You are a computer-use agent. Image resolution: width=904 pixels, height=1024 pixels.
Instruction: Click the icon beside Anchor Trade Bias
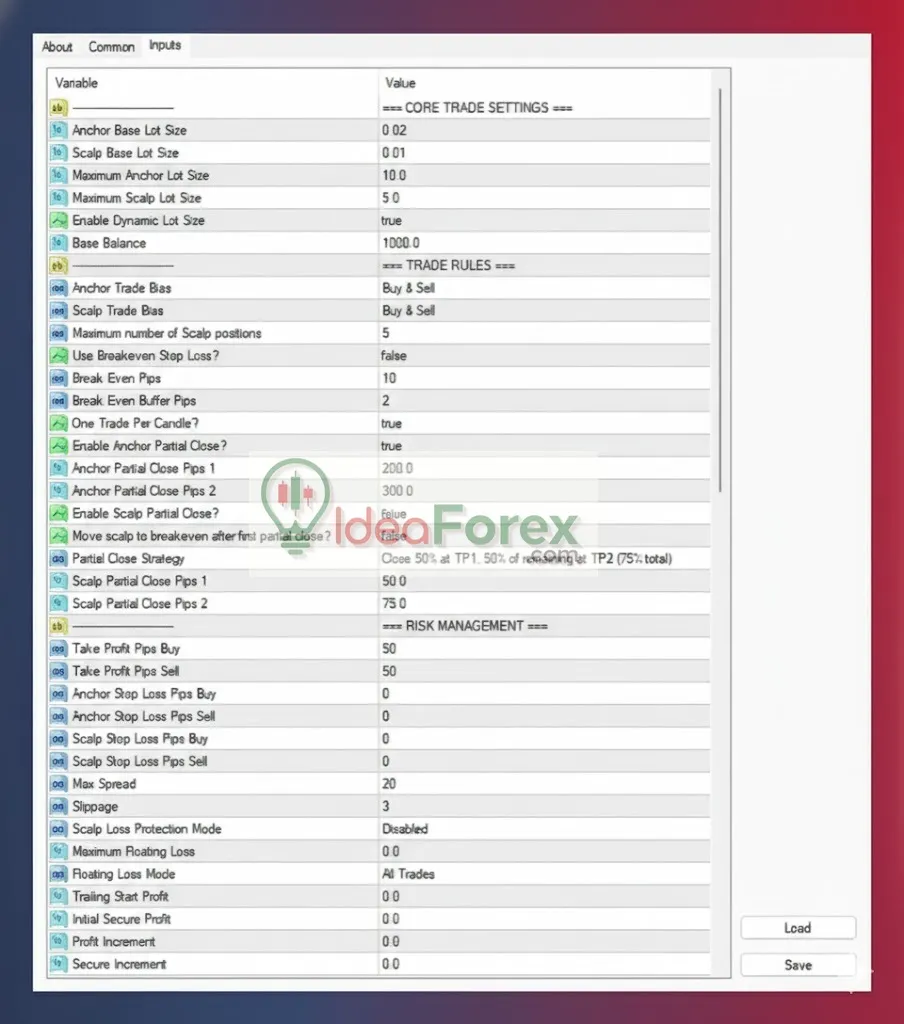click(x=58, y=288)
